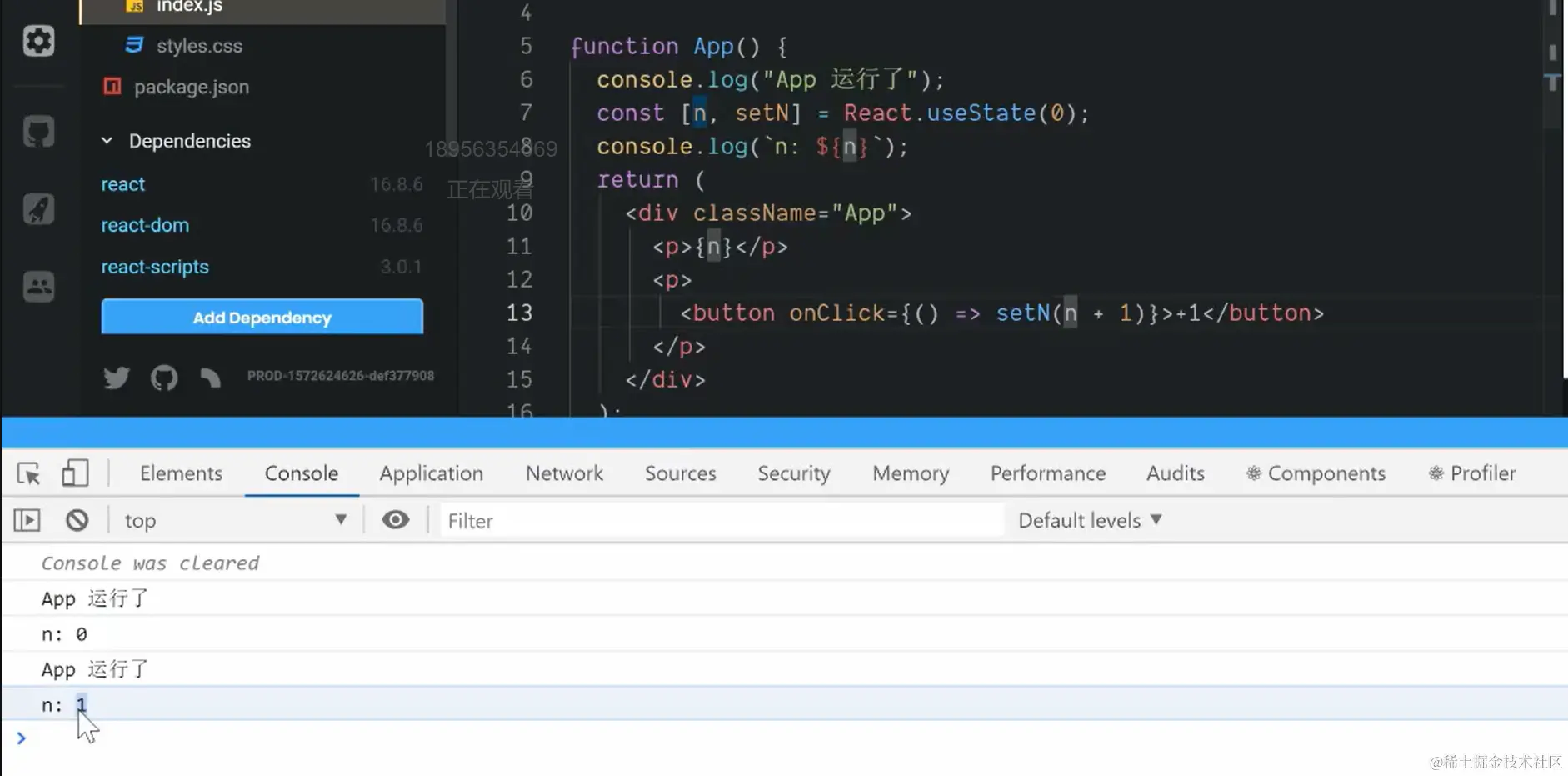This screenshot has width=1568, height=776.
Task: Clear the console
Action: click(x=77, y=520)
